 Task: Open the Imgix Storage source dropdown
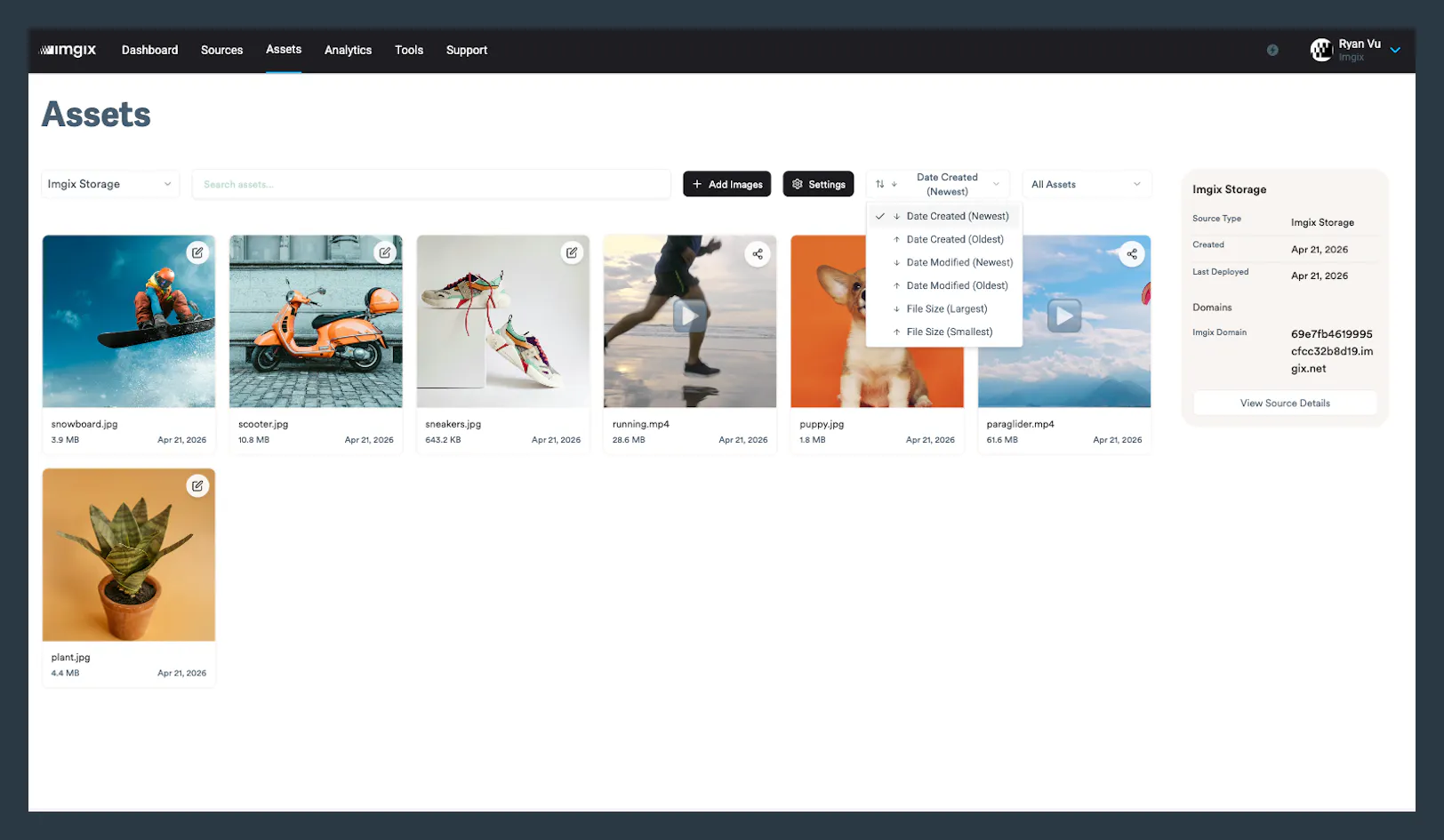[x=108, y=183]
